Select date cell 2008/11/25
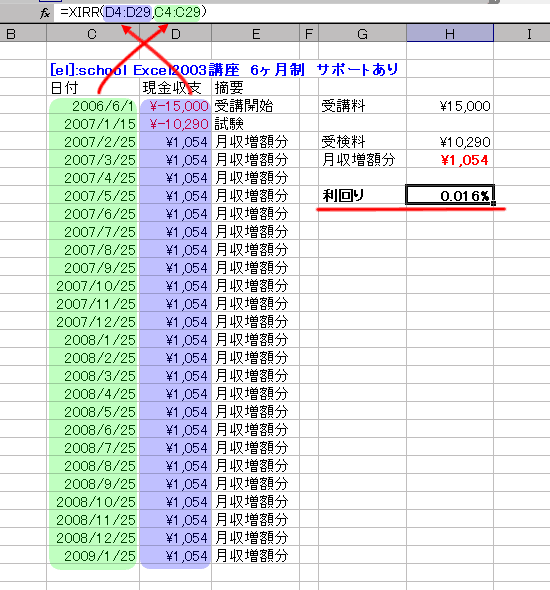 [x=93, y=520]
